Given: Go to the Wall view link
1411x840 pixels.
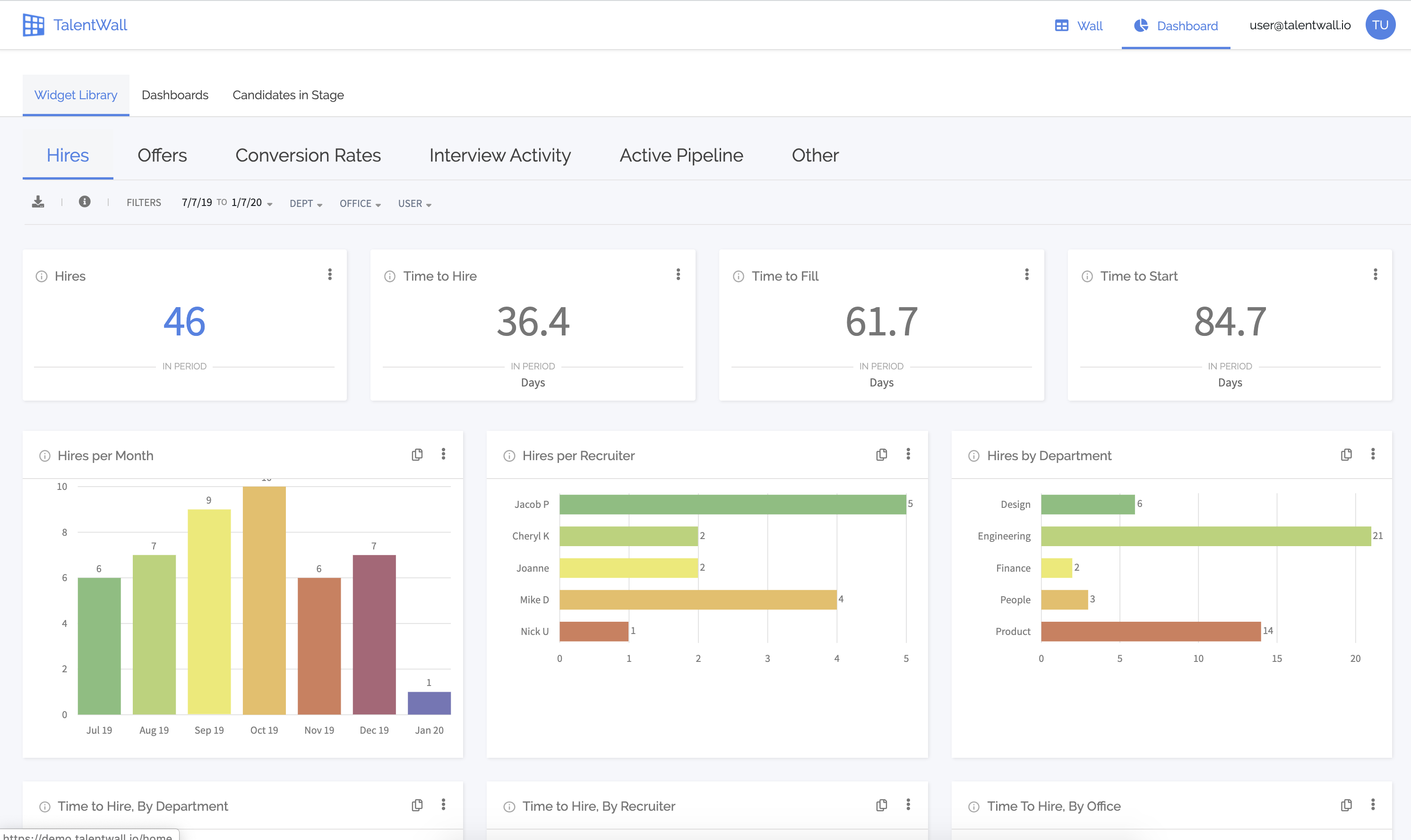Looking at the screenshot, I should (1079, 26).
